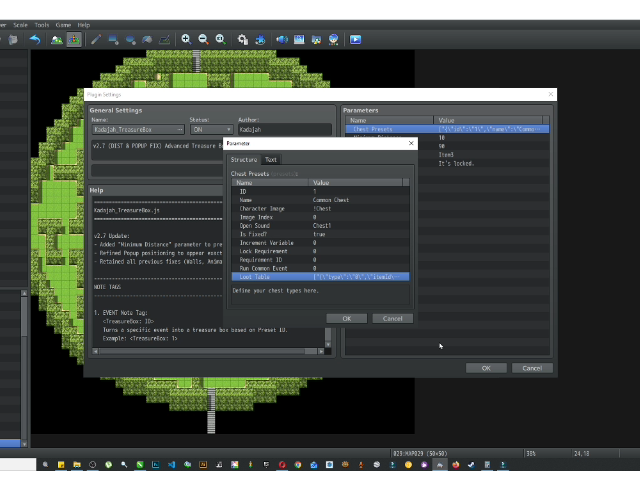The image size is (640, 480).
Task: Select the Open Sound row
Action: click(x=320, y=226)
